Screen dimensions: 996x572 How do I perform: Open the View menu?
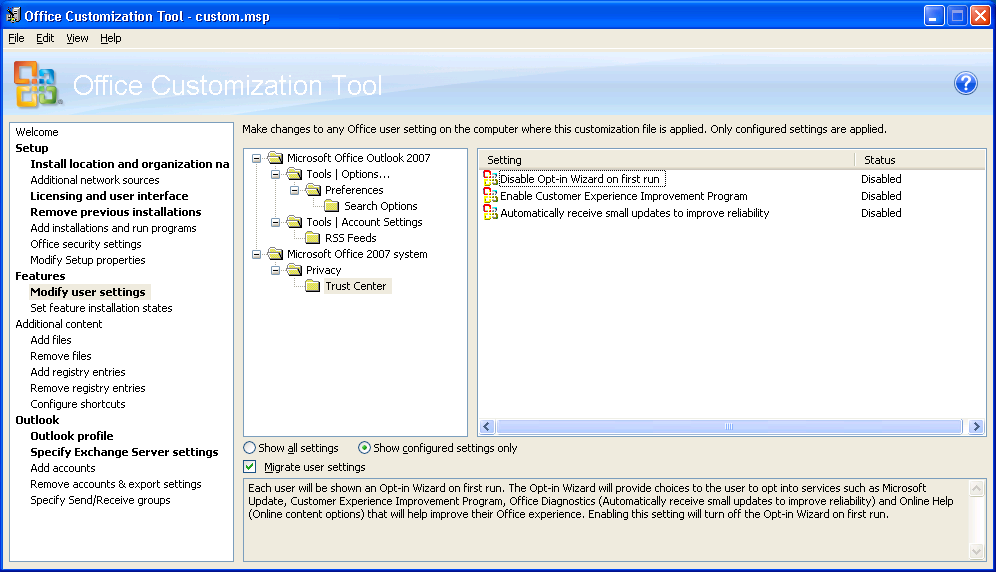coord(77,38)
